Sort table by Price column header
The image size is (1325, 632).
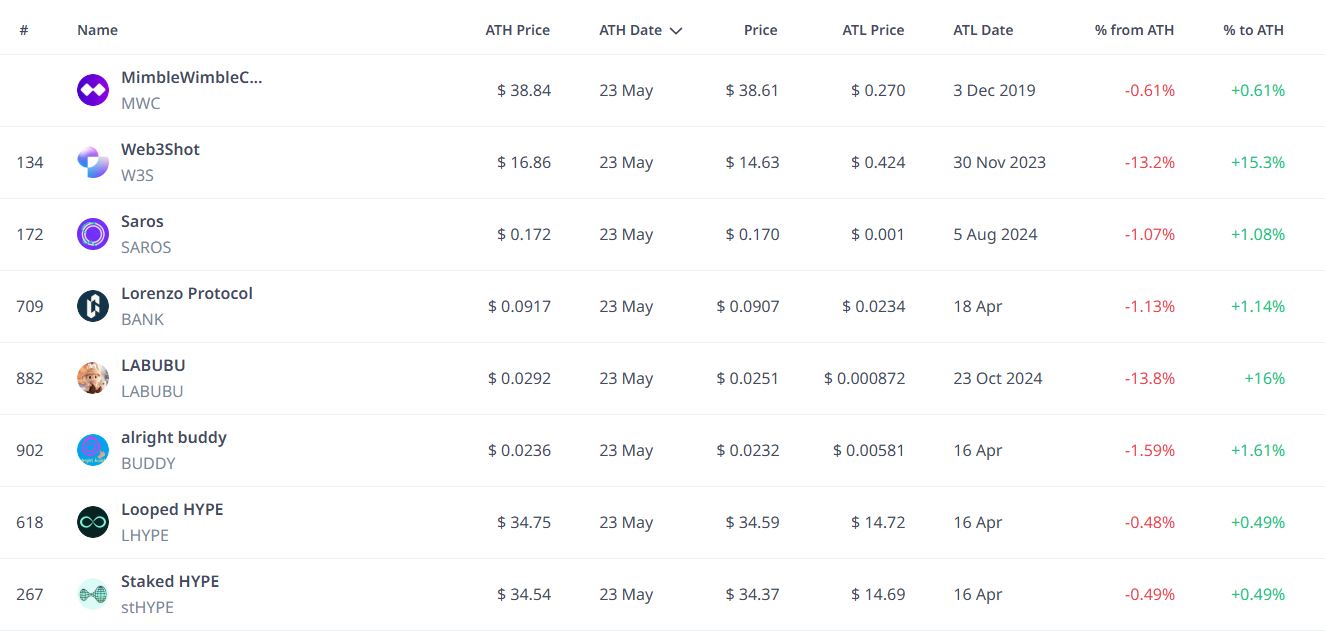pos(761,30)
